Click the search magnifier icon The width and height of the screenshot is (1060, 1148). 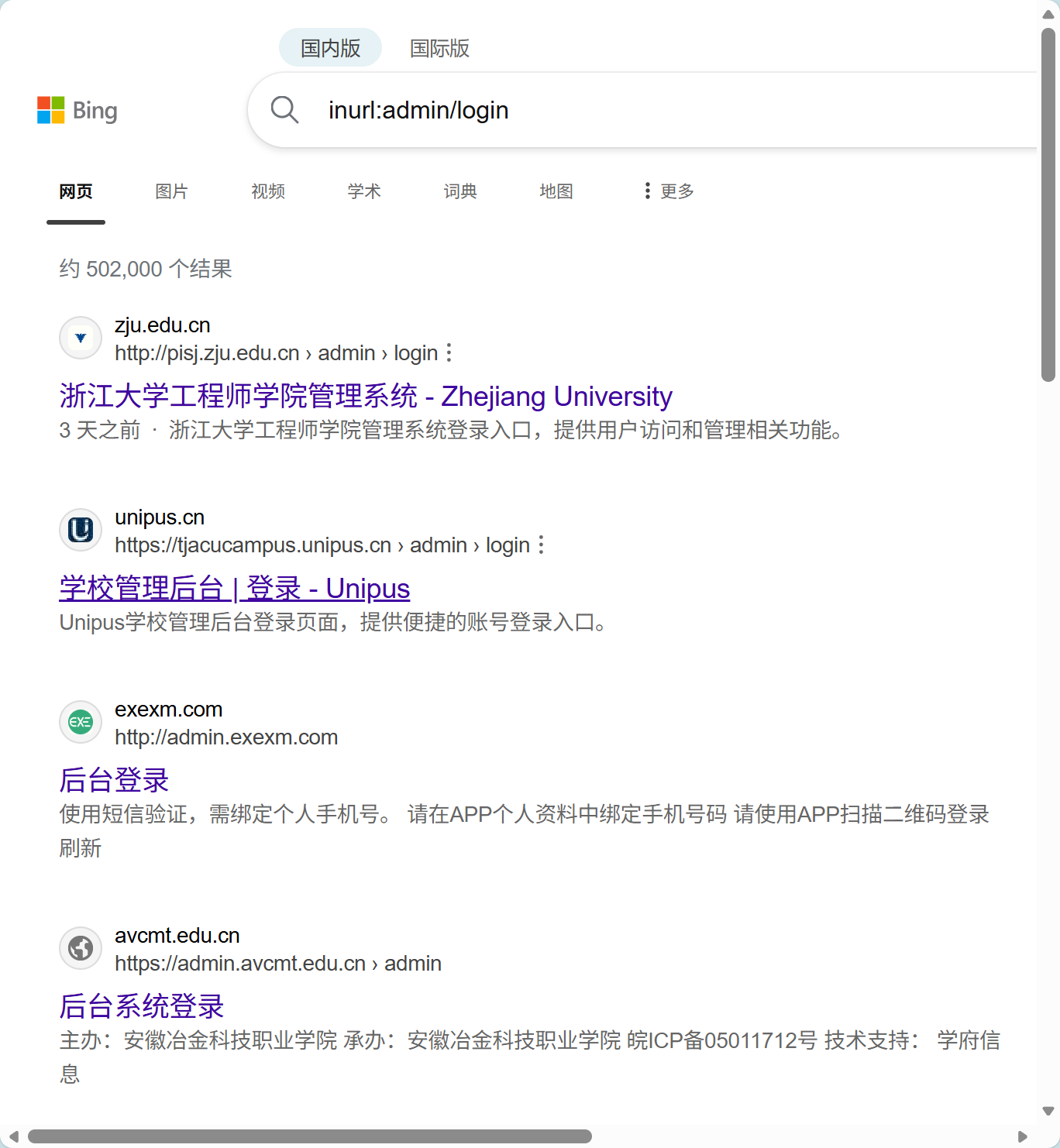tap(284, 110)
